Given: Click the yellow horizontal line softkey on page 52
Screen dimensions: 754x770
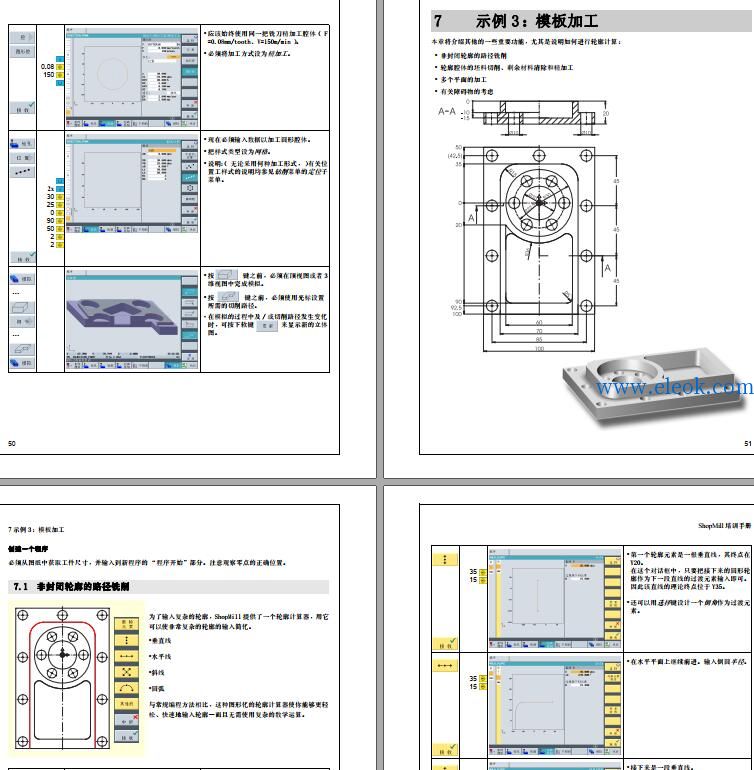Looking at the screenshot, I should coord(127,656).
